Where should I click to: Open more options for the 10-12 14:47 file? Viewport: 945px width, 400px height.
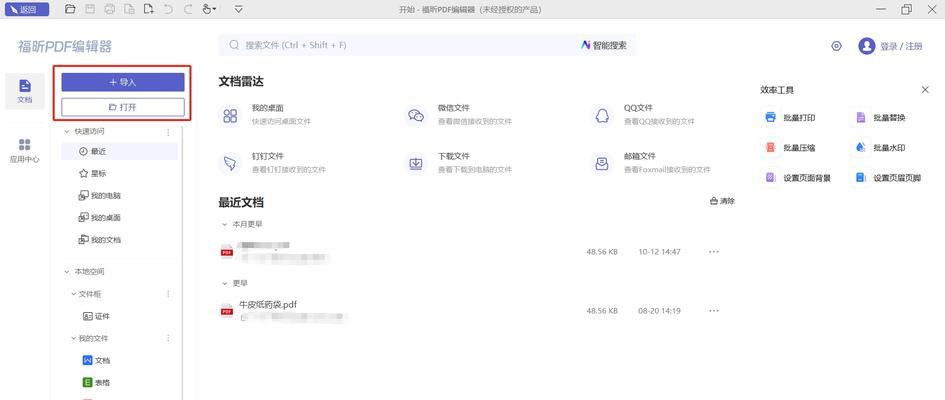coord(714,252)
